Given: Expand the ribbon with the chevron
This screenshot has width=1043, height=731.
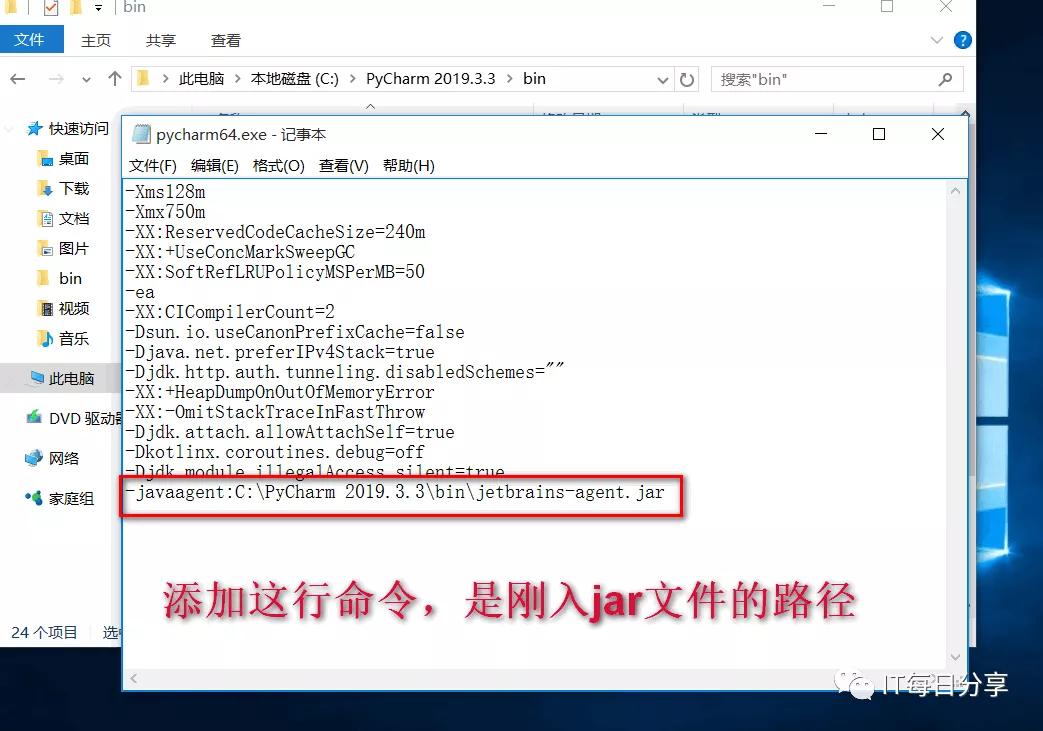Looking at the screenshot, I should tap(937, 40).
